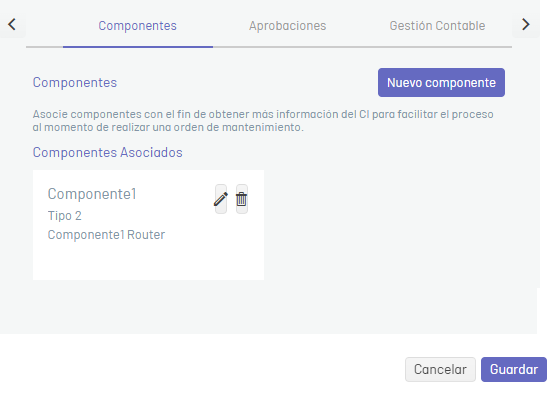Click the Tipo 2 label in card

65,216
